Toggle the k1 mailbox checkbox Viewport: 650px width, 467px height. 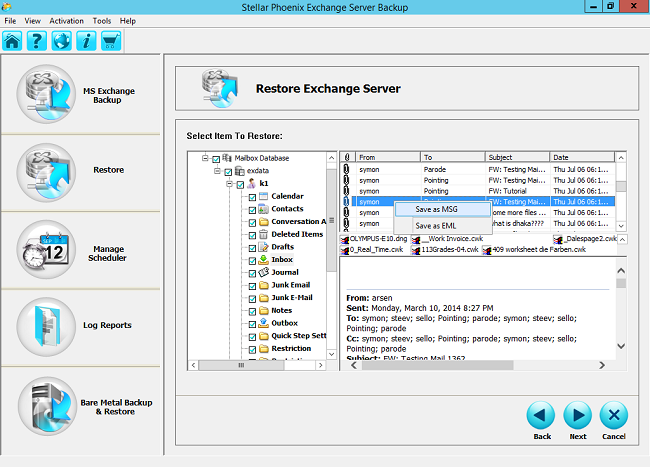[240, 185]
